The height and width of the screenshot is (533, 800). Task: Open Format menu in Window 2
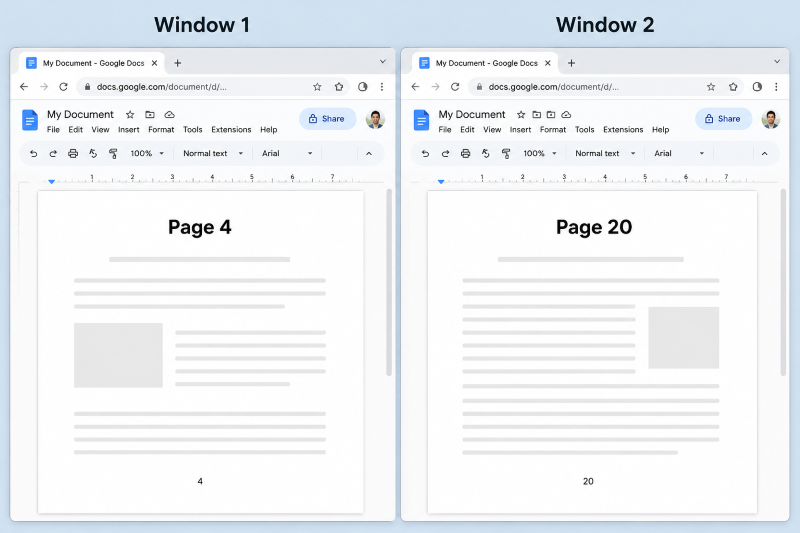[x=553, y=130]
